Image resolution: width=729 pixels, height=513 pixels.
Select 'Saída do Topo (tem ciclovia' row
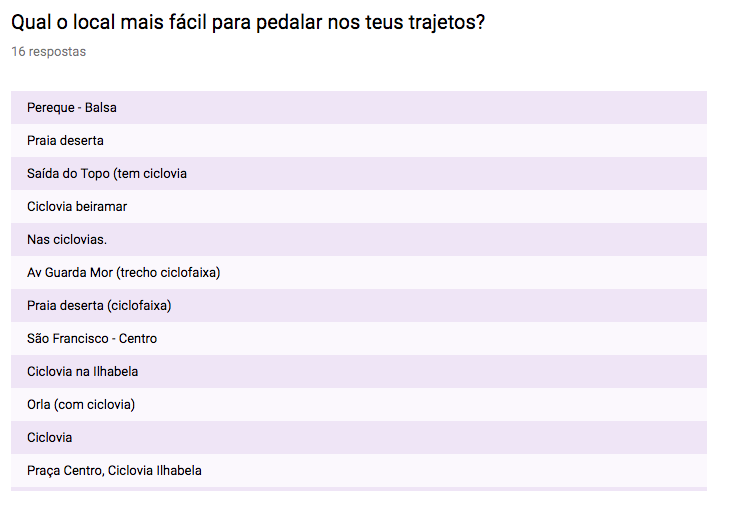[x=358, y=173]
